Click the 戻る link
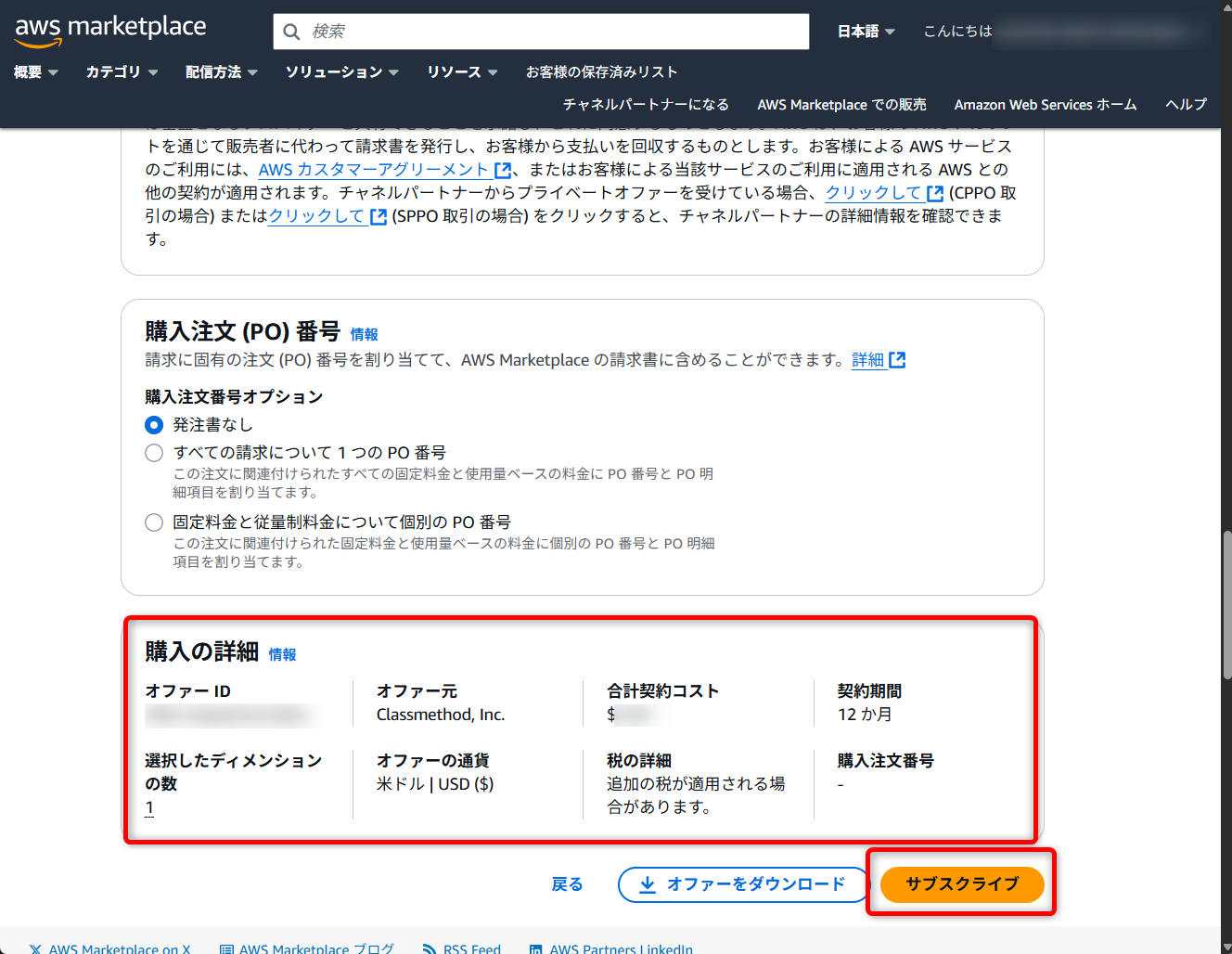This screenshot has height=954, width=1232. coord(567,884)
